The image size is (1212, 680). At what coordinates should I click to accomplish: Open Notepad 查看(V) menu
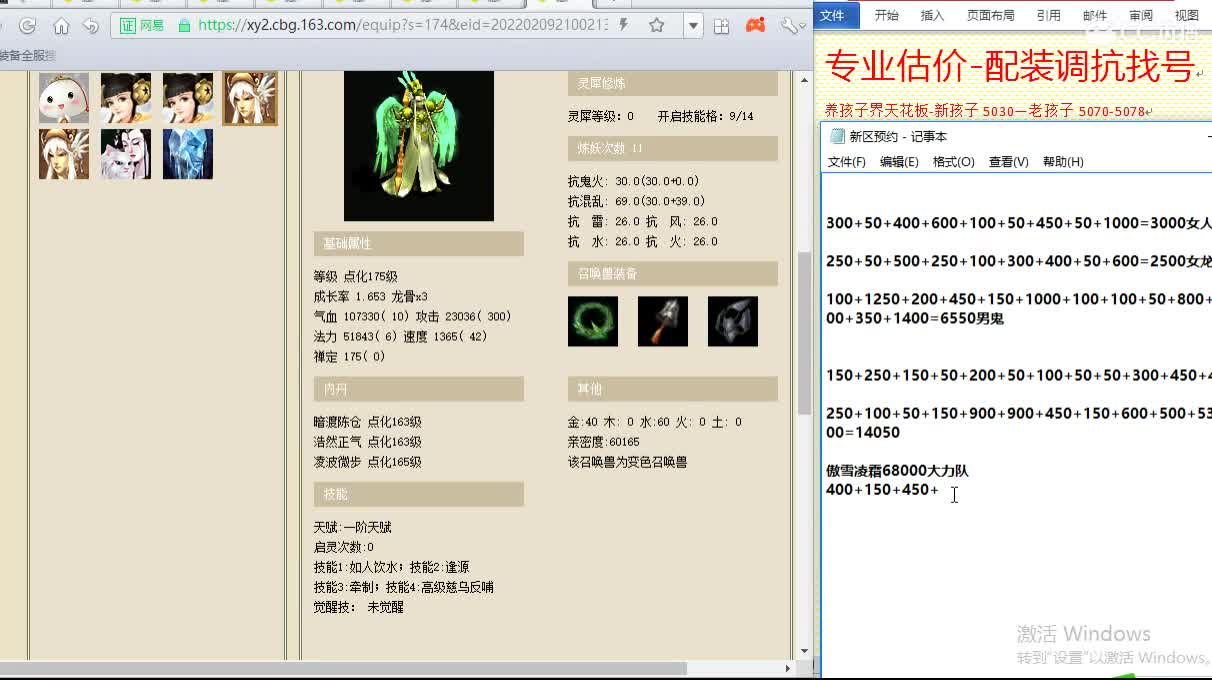(x=1008, y=162)
